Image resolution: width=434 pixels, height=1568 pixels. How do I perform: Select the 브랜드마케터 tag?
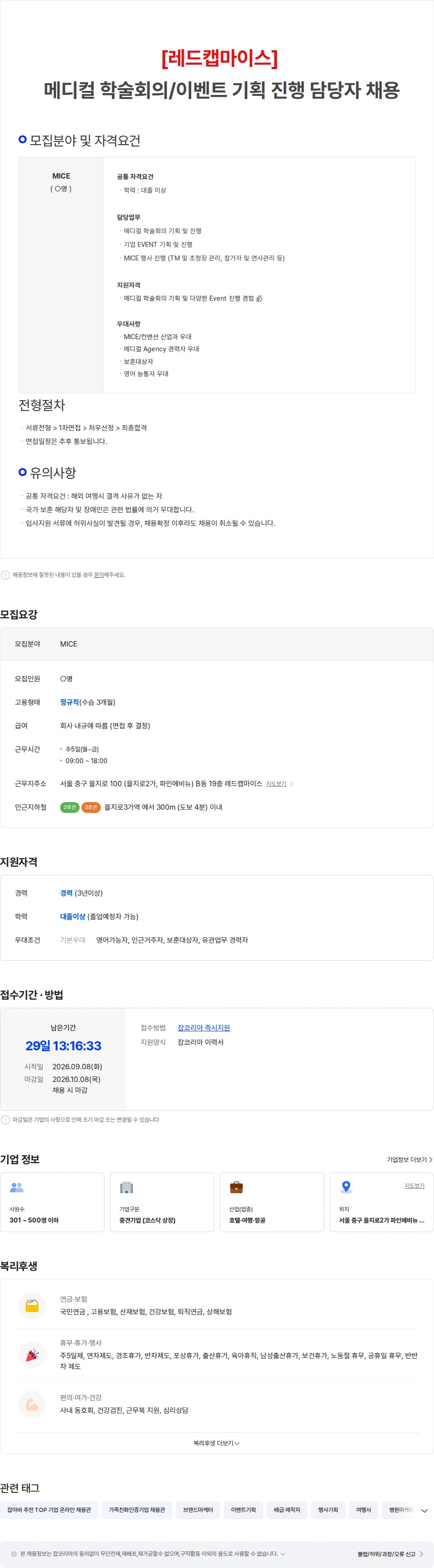(x=198, y=1510)
